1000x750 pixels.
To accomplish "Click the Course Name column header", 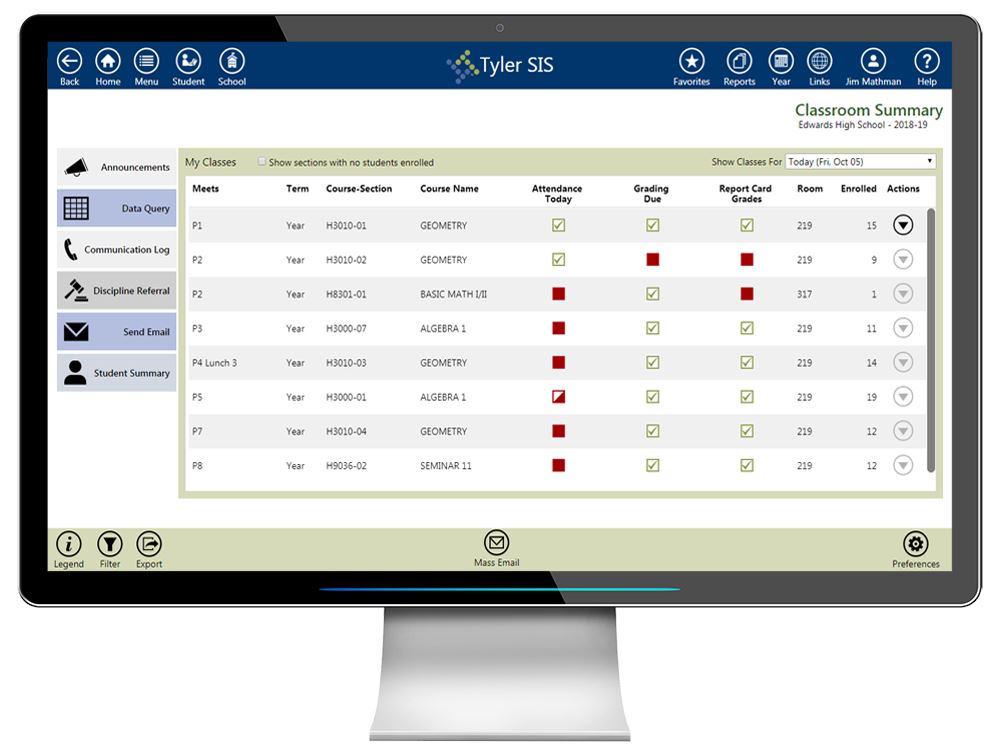I will [449, 189].
